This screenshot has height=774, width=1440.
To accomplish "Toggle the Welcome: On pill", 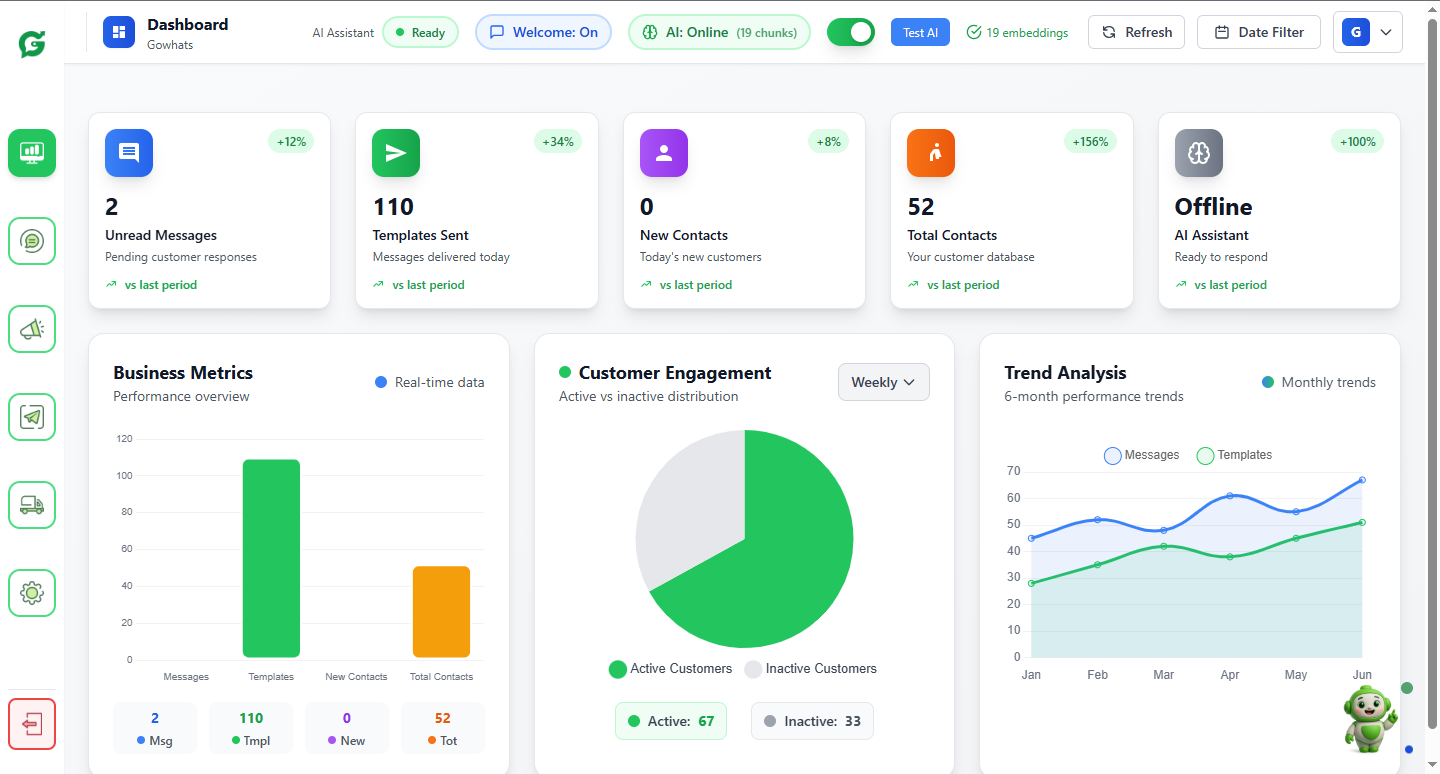I will [543, 32].
